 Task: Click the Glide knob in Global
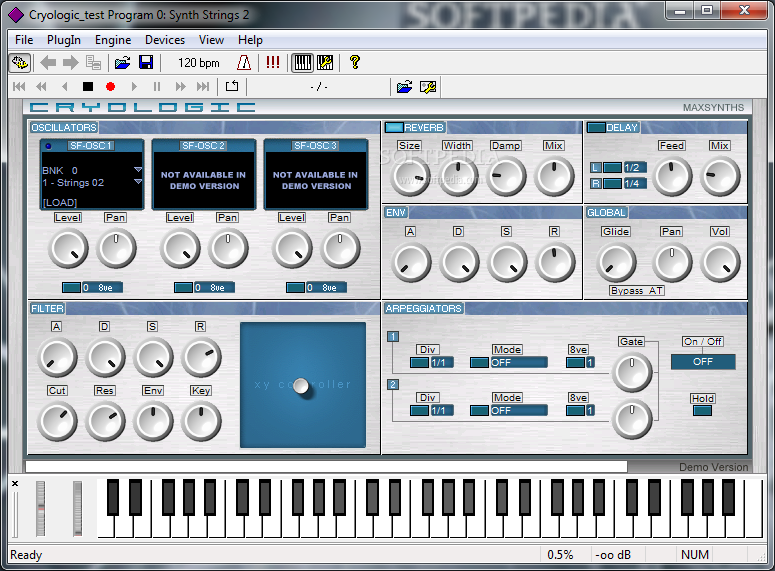coord(616,262)
